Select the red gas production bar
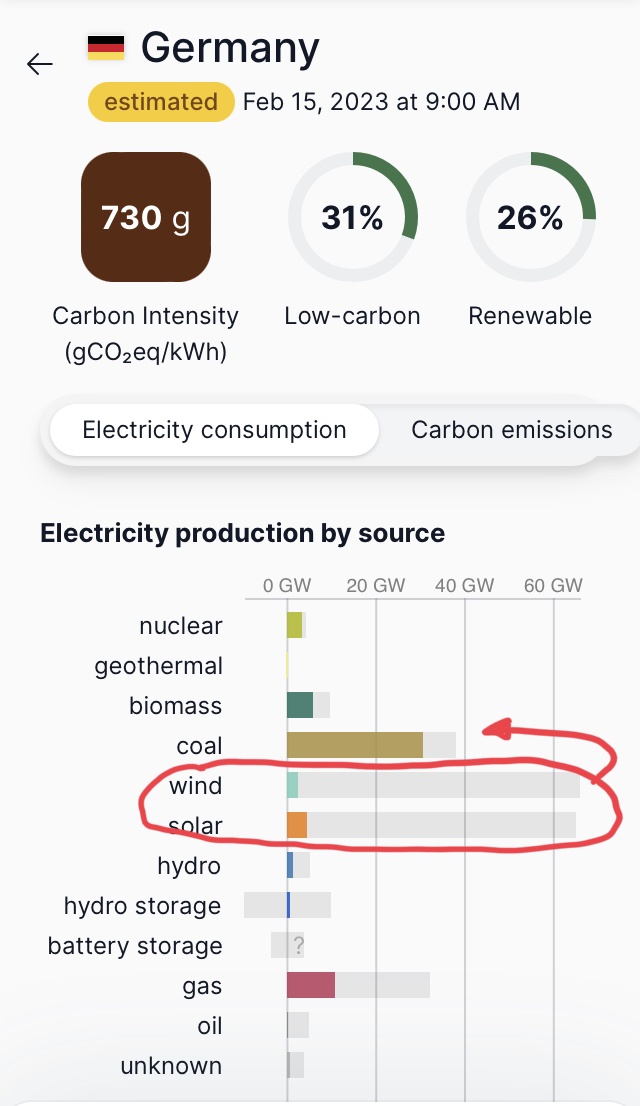The height and width of the screenshot is (1106, 640). pyautogui.click(x=311, y=985)
